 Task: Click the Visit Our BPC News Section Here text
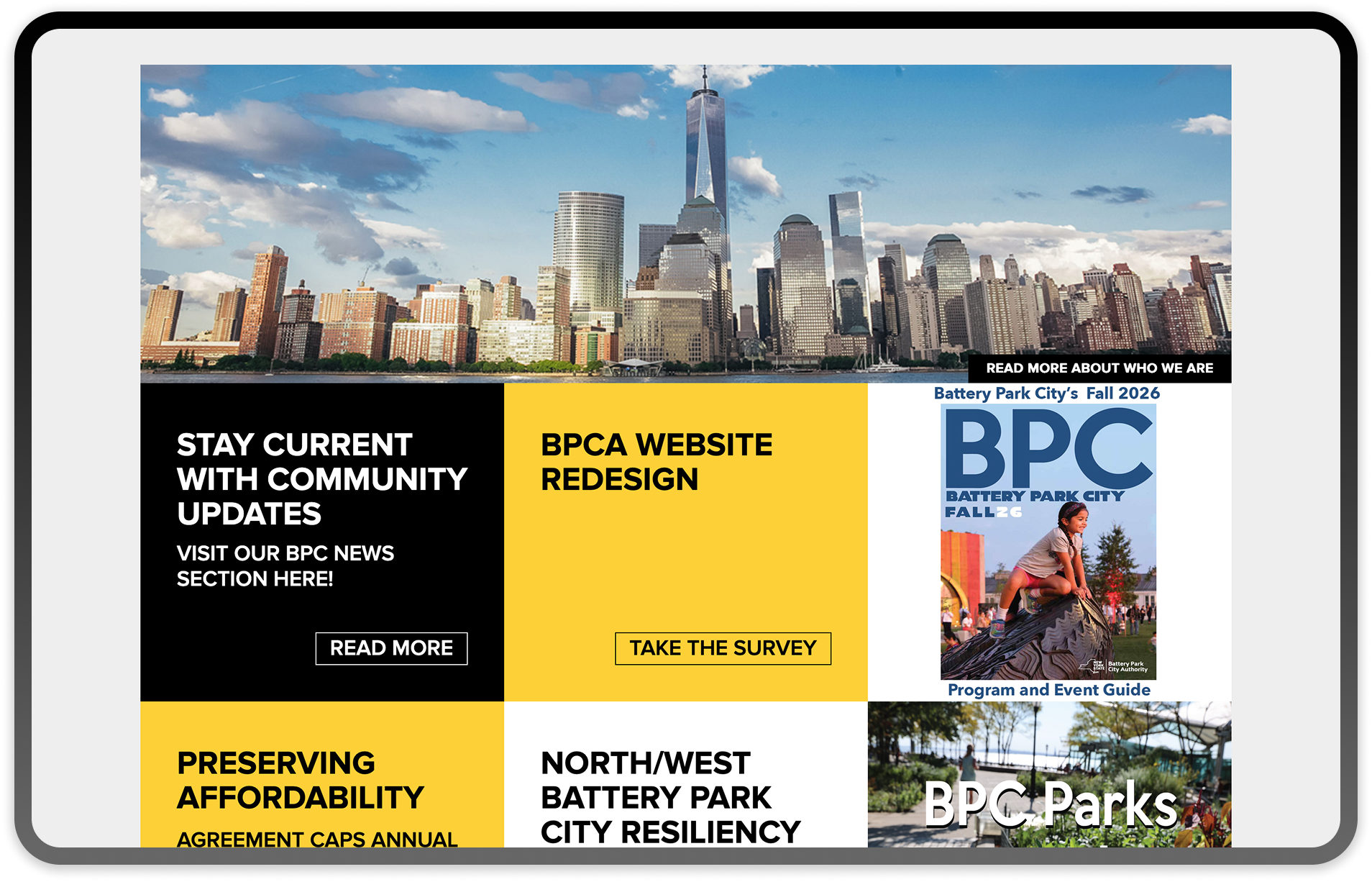(285, 565)
